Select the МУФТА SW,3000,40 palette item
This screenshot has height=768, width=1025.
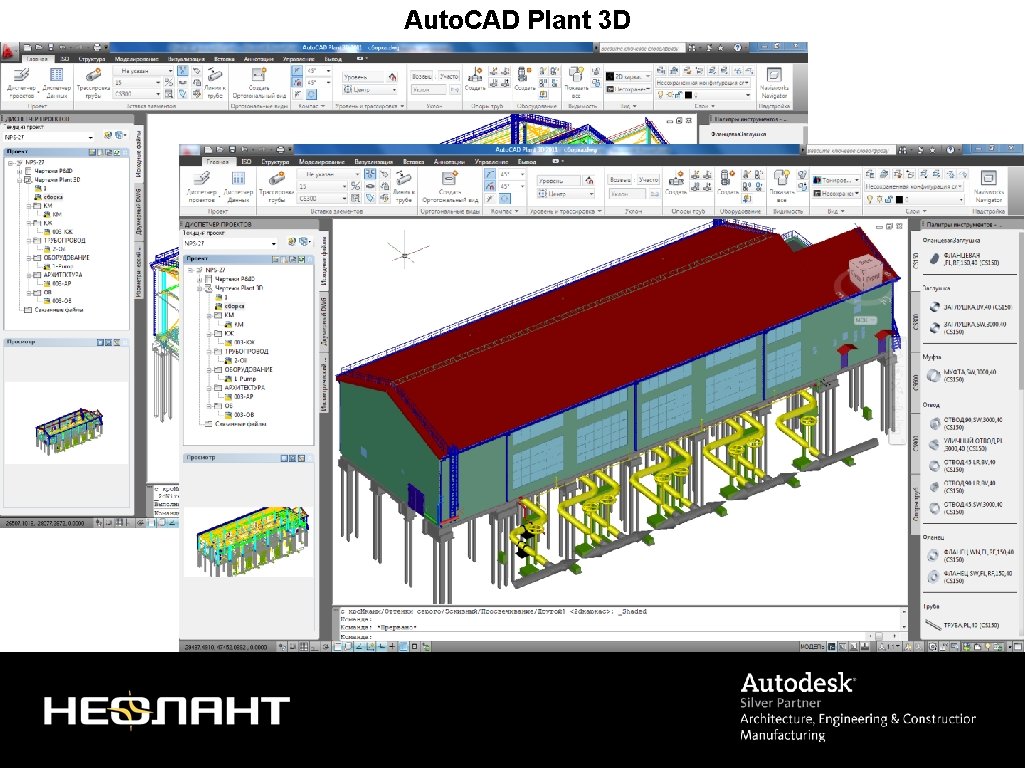click(x=962, y=375)
